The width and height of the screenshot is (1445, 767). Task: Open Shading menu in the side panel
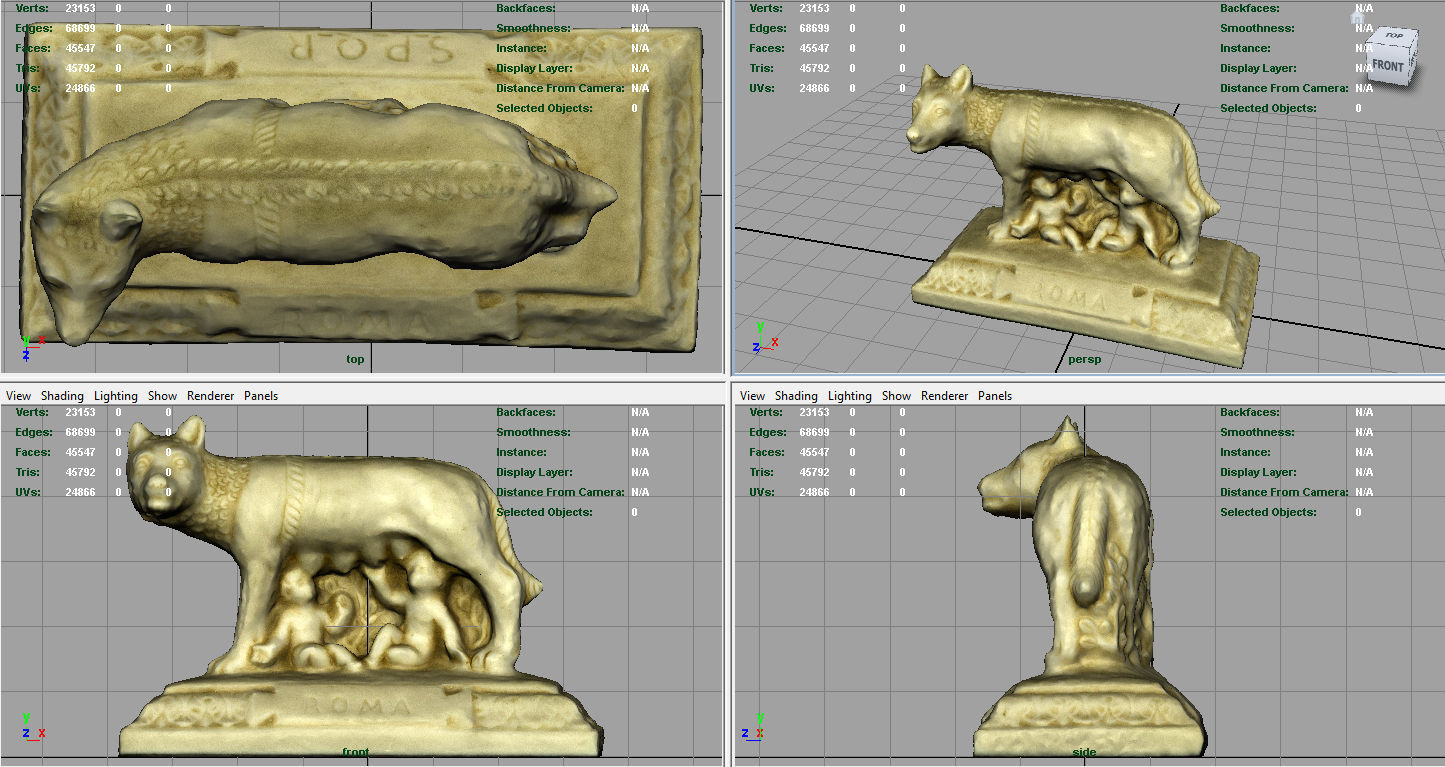[796, 396]
